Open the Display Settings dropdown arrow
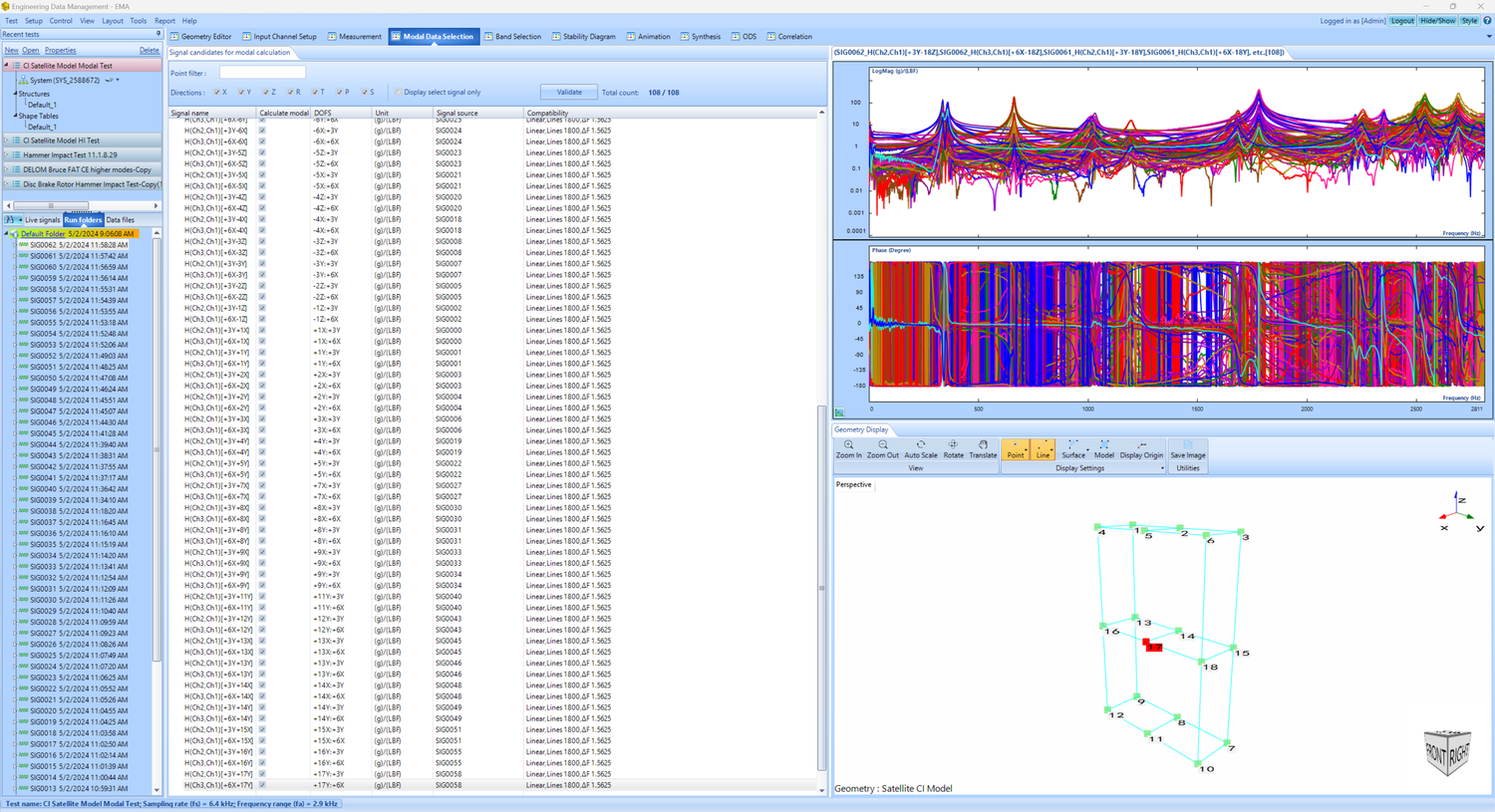Viewport: 1495px width, 812px height. point(1162,467)
